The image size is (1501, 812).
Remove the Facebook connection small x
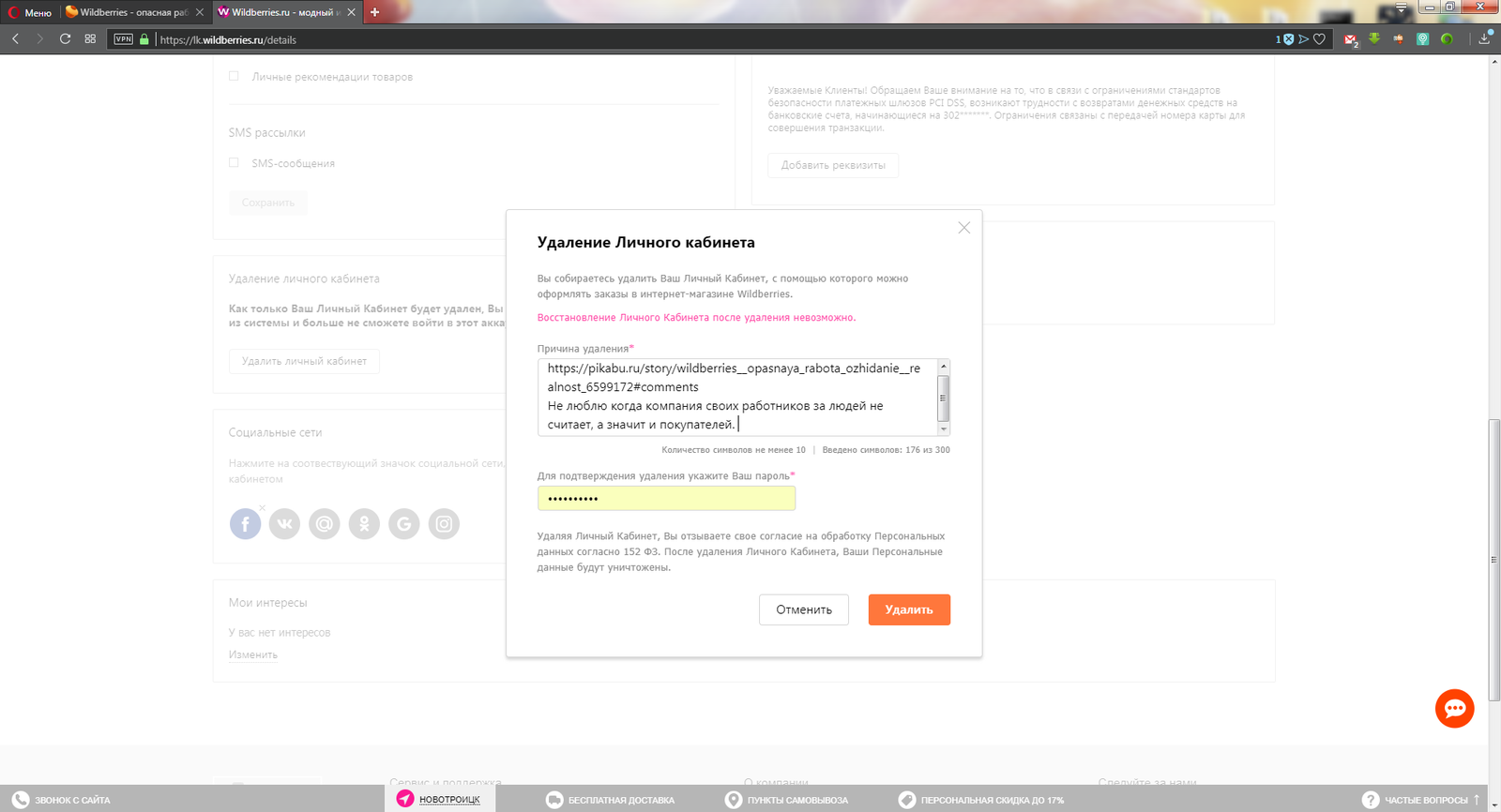tap(262, 508)
